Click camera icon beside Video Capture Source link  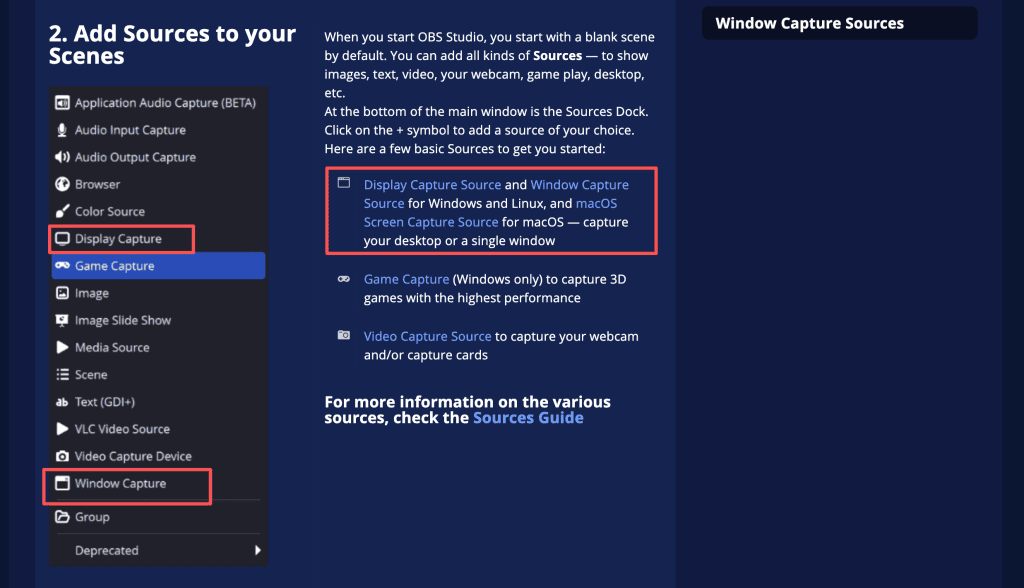pos(344,335)
